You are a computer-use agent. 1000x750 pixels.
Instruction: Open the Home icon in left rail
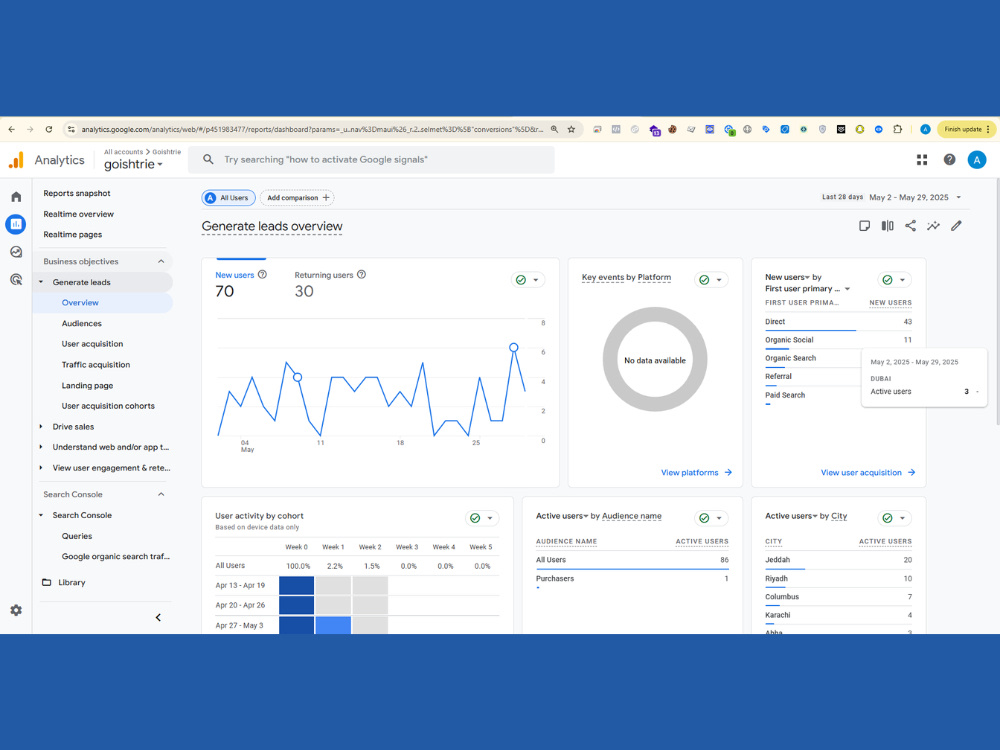click(16, 196)
